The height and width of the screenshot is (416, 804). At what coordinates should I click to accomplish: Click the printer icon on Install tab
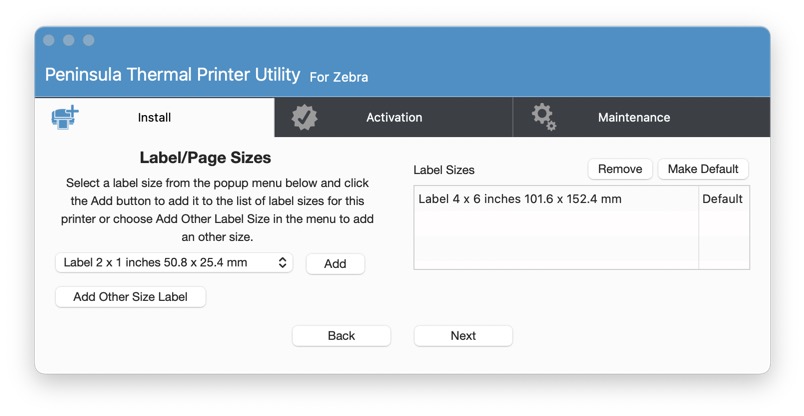tap(65, 117)
